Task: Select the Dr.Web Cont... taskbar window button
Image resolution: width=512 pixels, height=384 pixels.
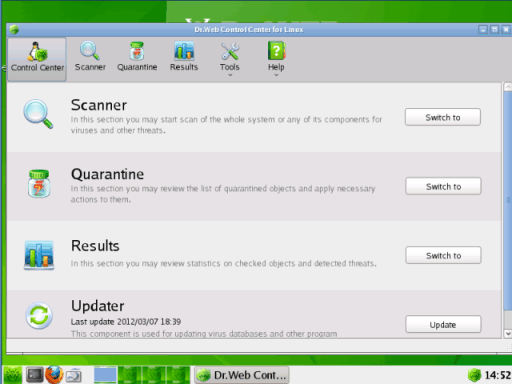Action: pos(242,375)
